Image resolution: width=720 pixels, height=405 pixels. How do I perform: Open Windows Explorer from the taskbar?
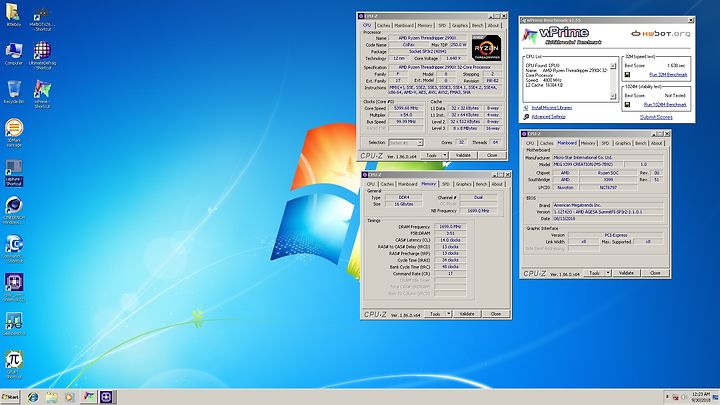(x=51, y=397)
